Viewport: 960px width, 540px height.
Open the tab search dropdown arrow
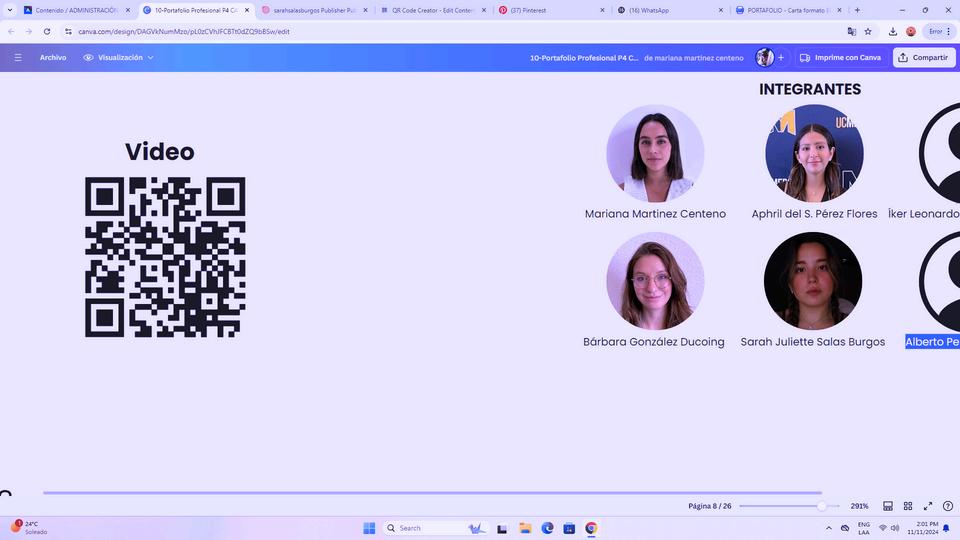[x=10, y=10]
